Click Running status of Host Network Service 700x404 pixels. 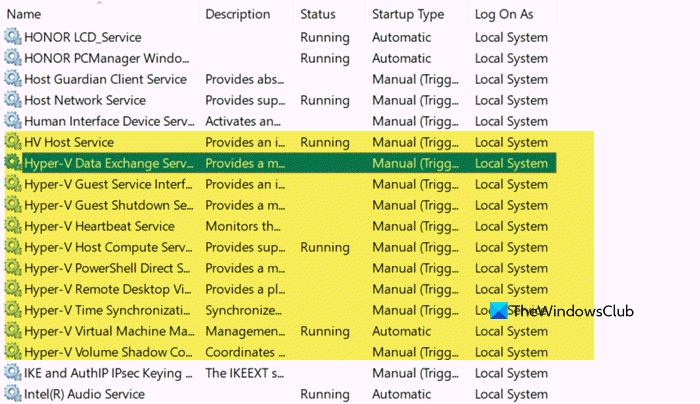point(325,100)
